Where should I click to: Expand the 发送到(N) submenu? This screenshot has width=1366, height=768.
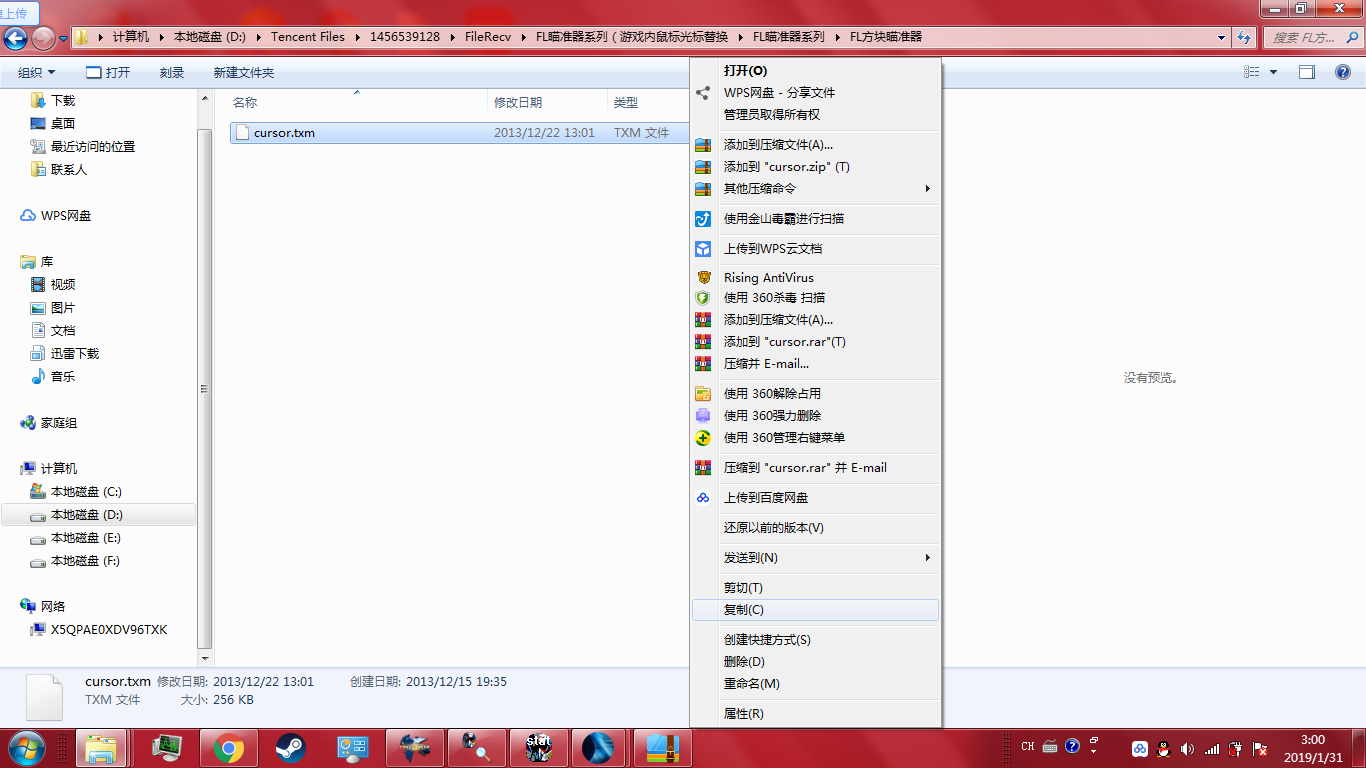coord(816,558)
